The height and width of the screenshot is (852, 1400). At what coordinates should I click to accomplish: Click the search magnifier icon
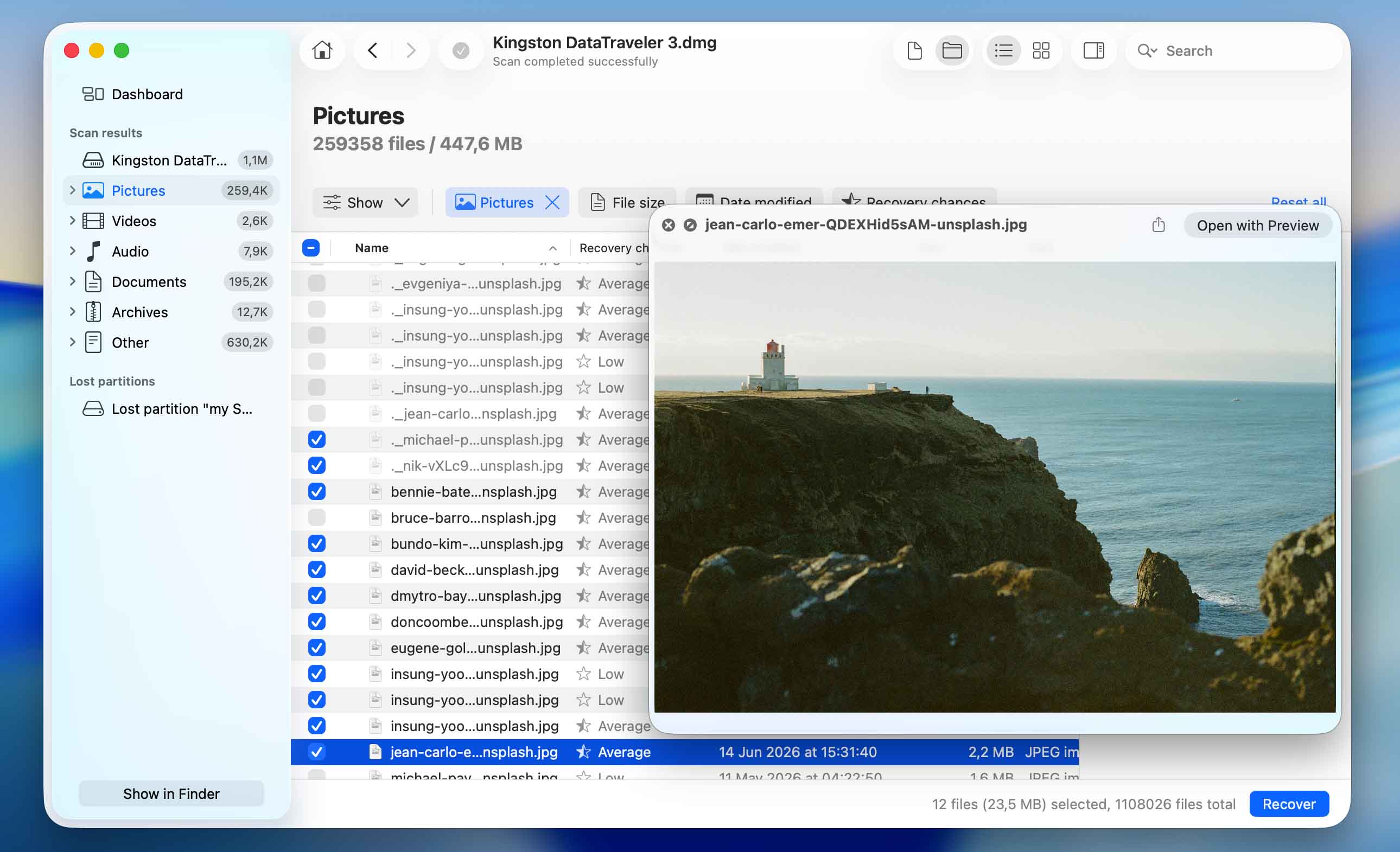click(1146, 50)
